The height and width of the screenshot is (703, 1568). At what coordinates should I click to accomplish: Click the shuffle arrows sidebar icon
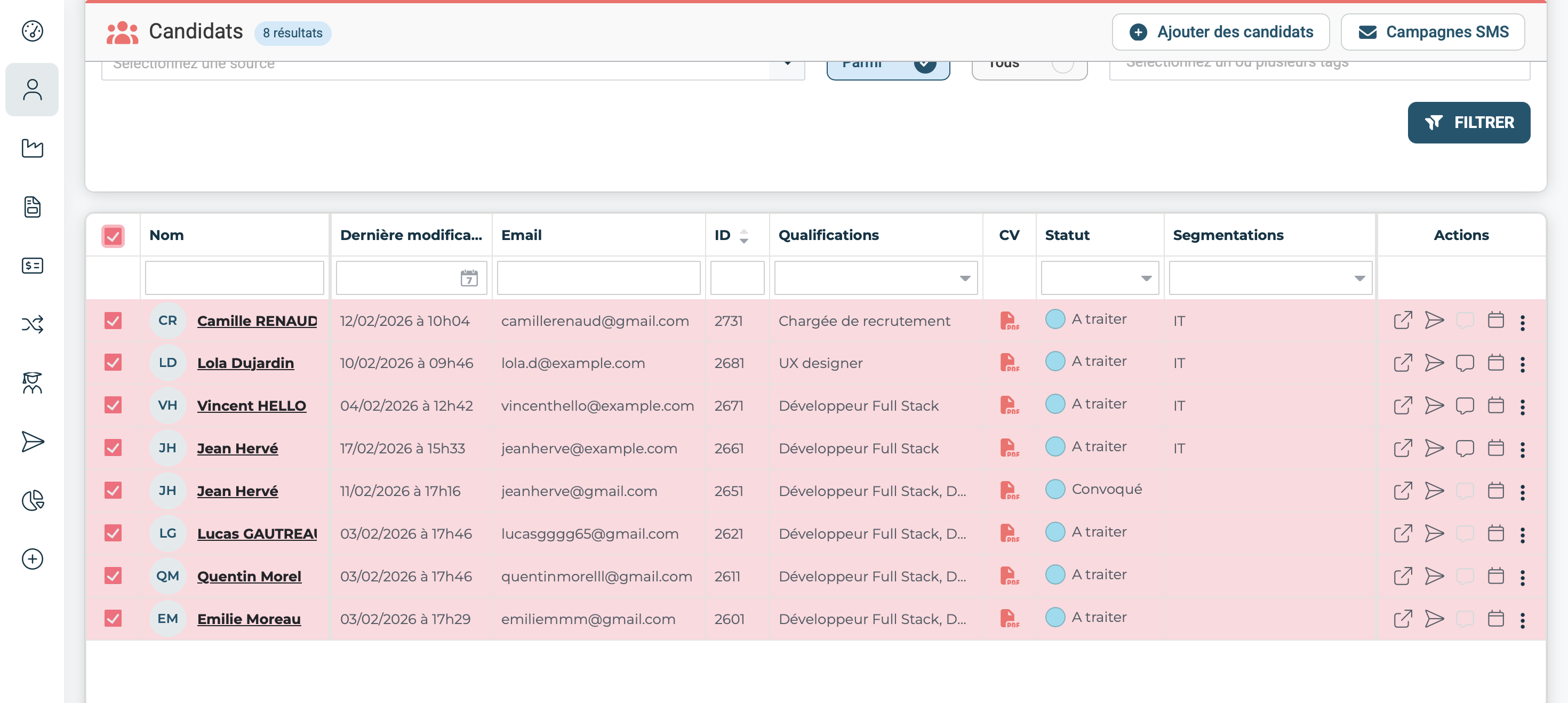(x=32, y=324)
